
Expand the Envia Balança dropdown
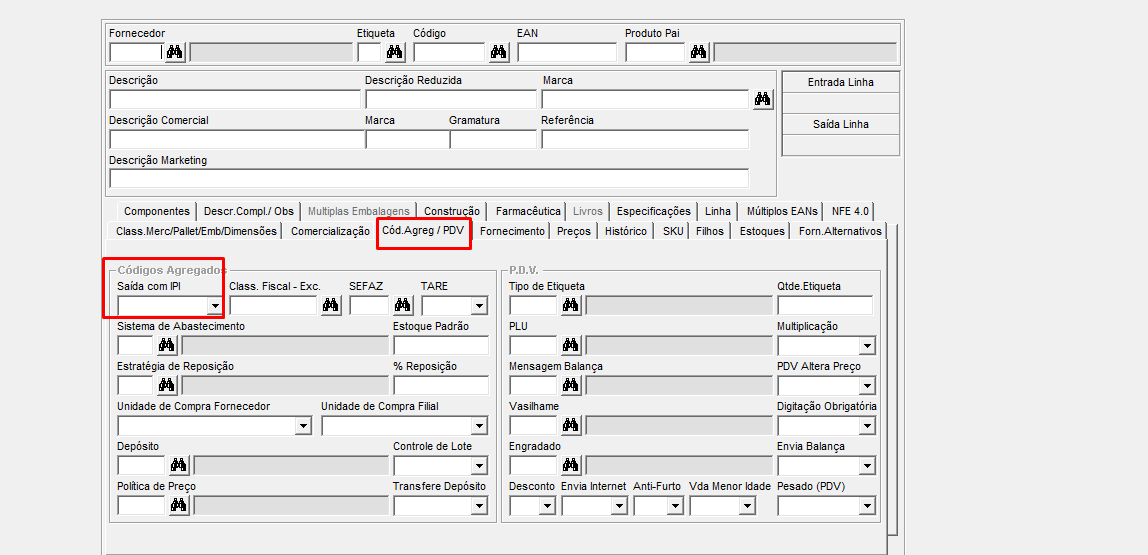(867, 466)
